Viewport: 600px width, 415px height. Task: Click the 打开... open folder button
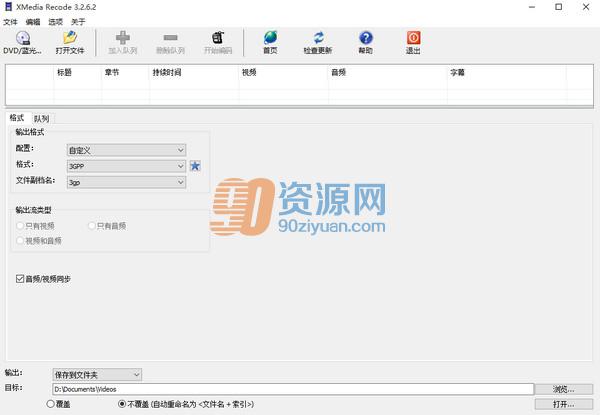click(564, 404)
